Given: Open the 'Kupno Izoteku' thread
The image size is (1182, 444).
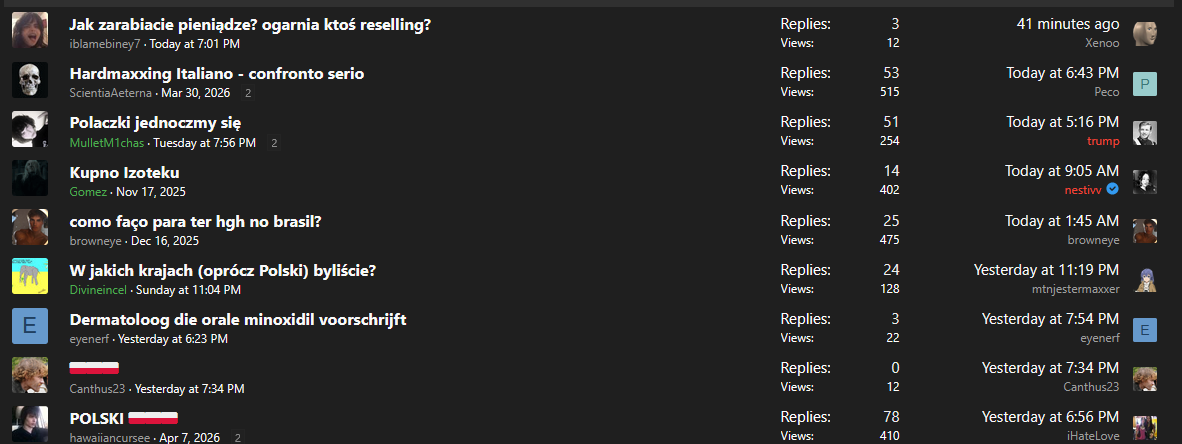Looking at the screenshot, I should pyautogui.click(x=124, y=172).
